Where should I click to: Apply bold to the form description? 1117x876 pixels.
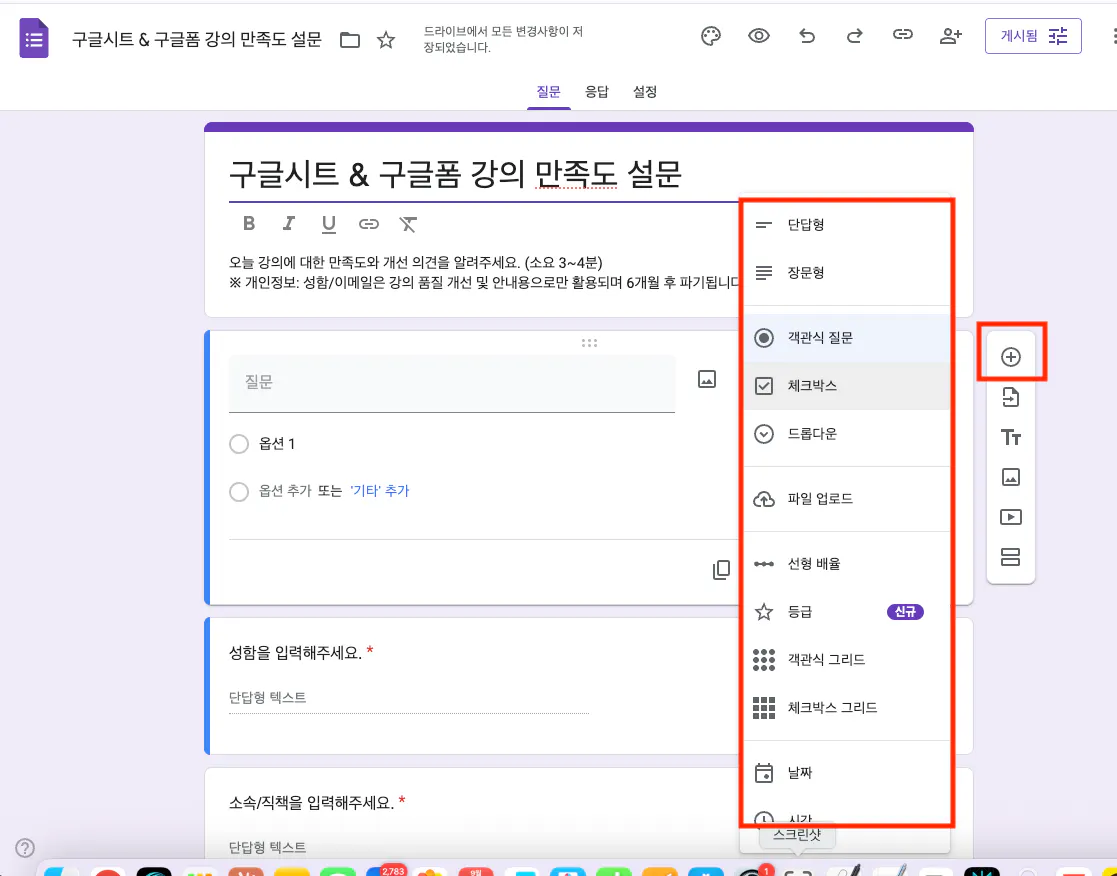(x=249, y=224)
